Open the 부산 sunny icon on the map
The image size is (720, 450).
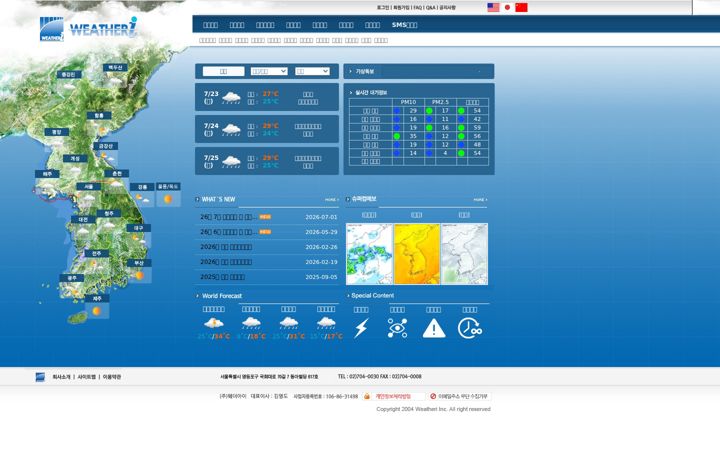coord(139,275)
